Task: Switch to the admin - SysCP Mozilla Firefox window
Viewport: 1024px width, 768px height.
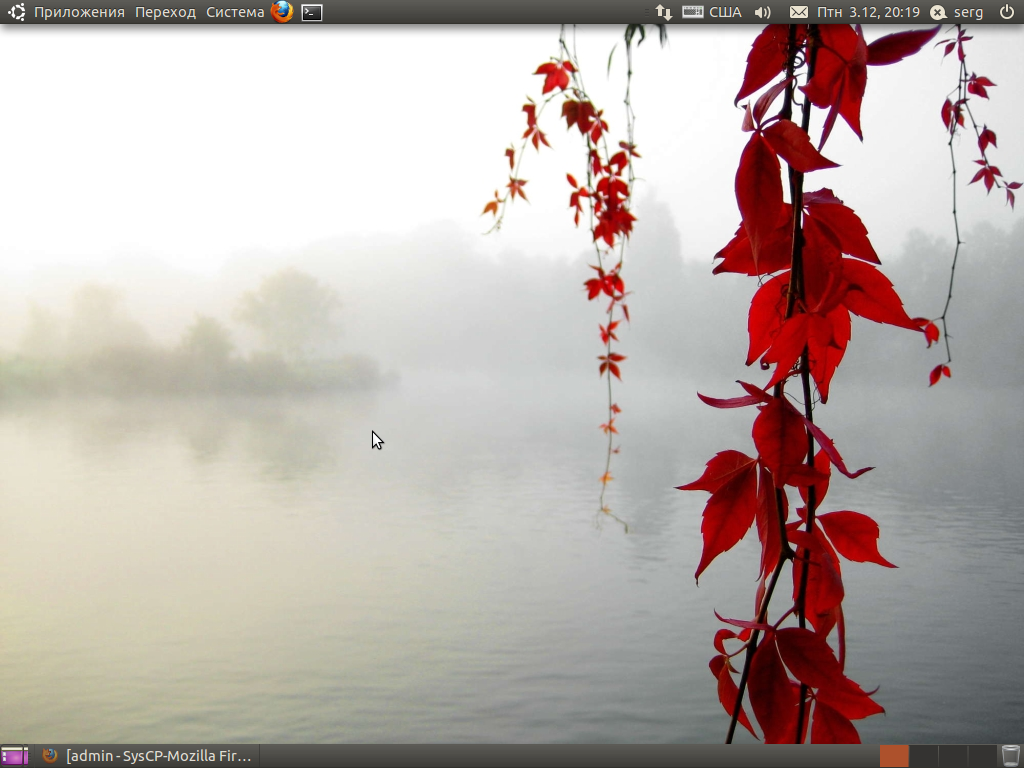Action: pyautogui.click(x=147, y=756)
